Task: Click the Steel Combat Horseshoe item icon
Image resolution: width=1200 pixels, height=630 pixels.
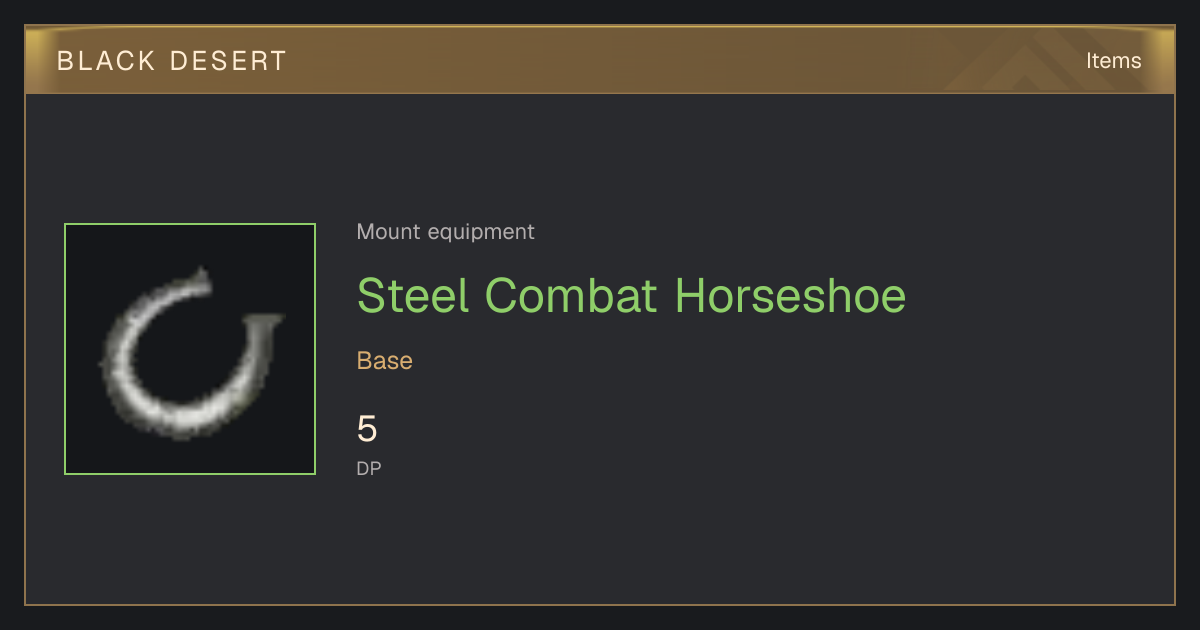Action: tap(190, 349)
